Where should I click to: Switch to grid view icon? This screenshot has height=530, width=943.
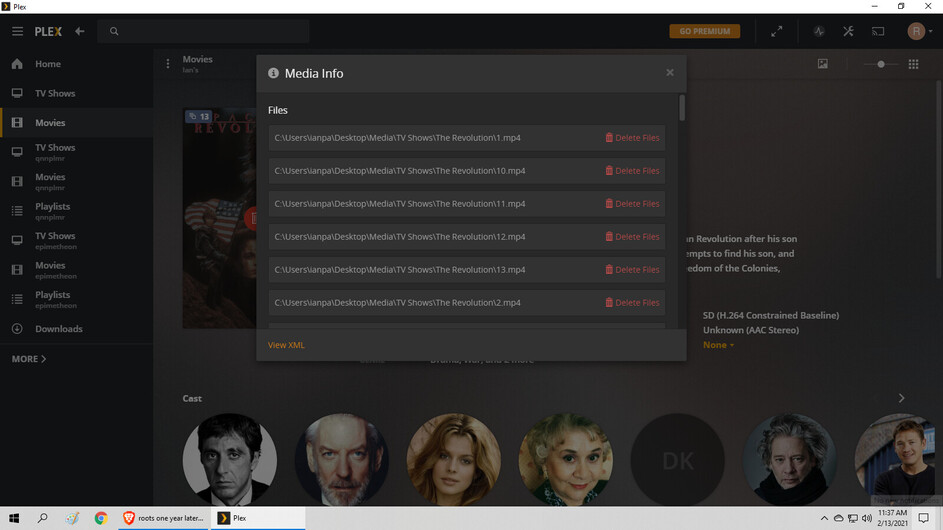point(913,64)
